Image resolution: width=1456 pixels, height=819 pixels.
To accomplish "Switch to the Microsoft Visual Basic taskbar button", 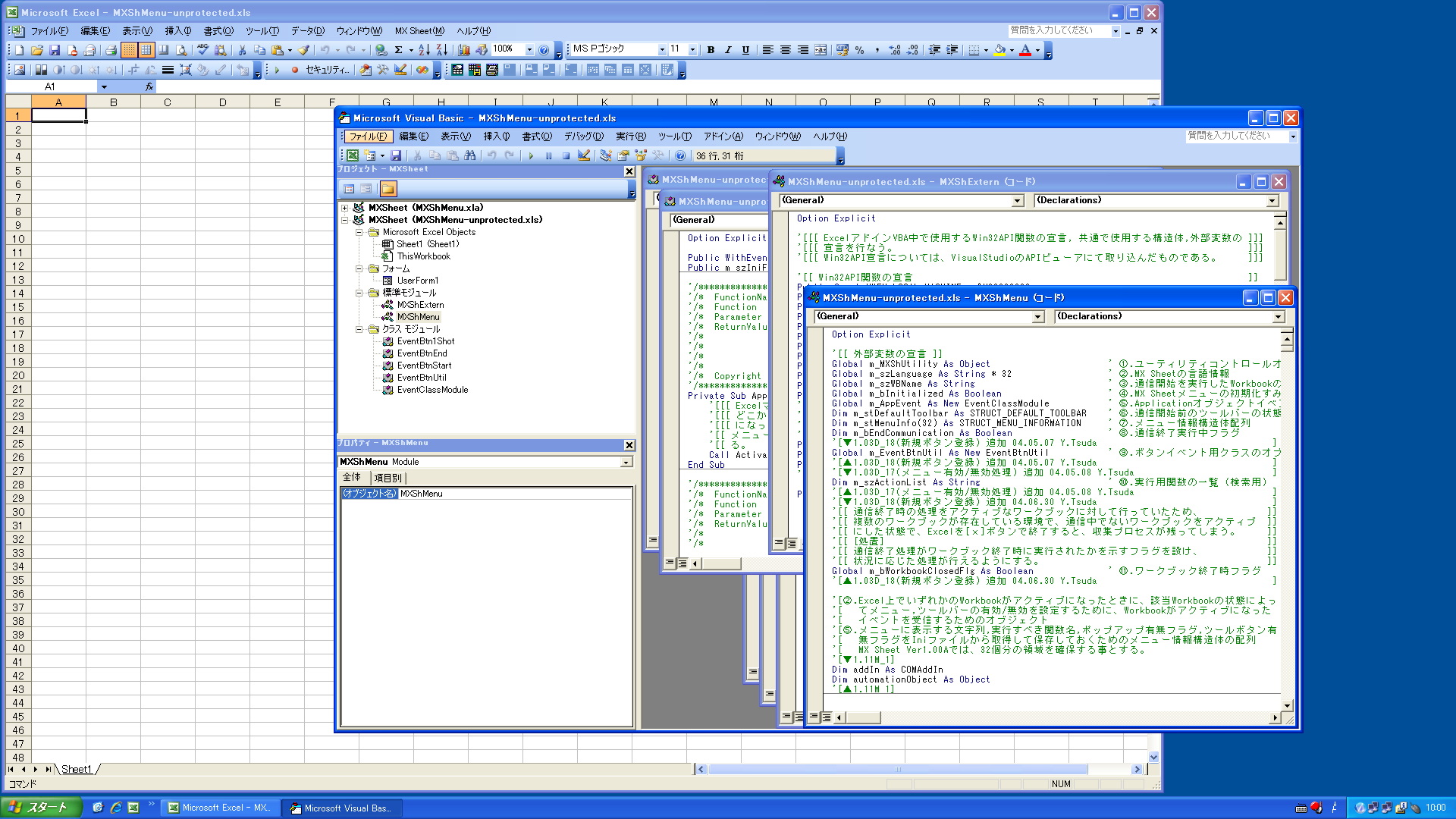I will point(342,808).
